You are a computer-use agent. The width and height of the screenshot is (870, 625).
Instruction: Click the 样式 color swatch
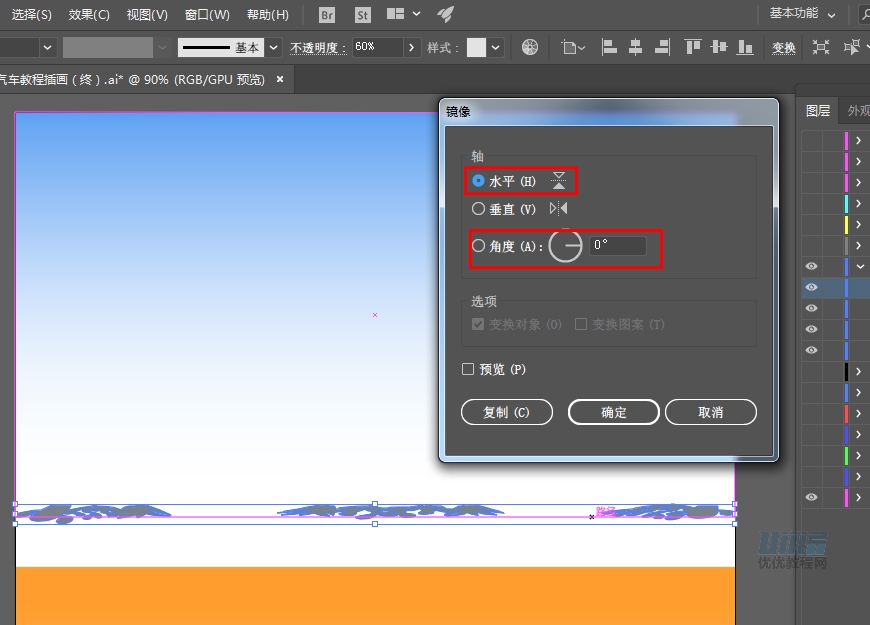tap(477, 47)
